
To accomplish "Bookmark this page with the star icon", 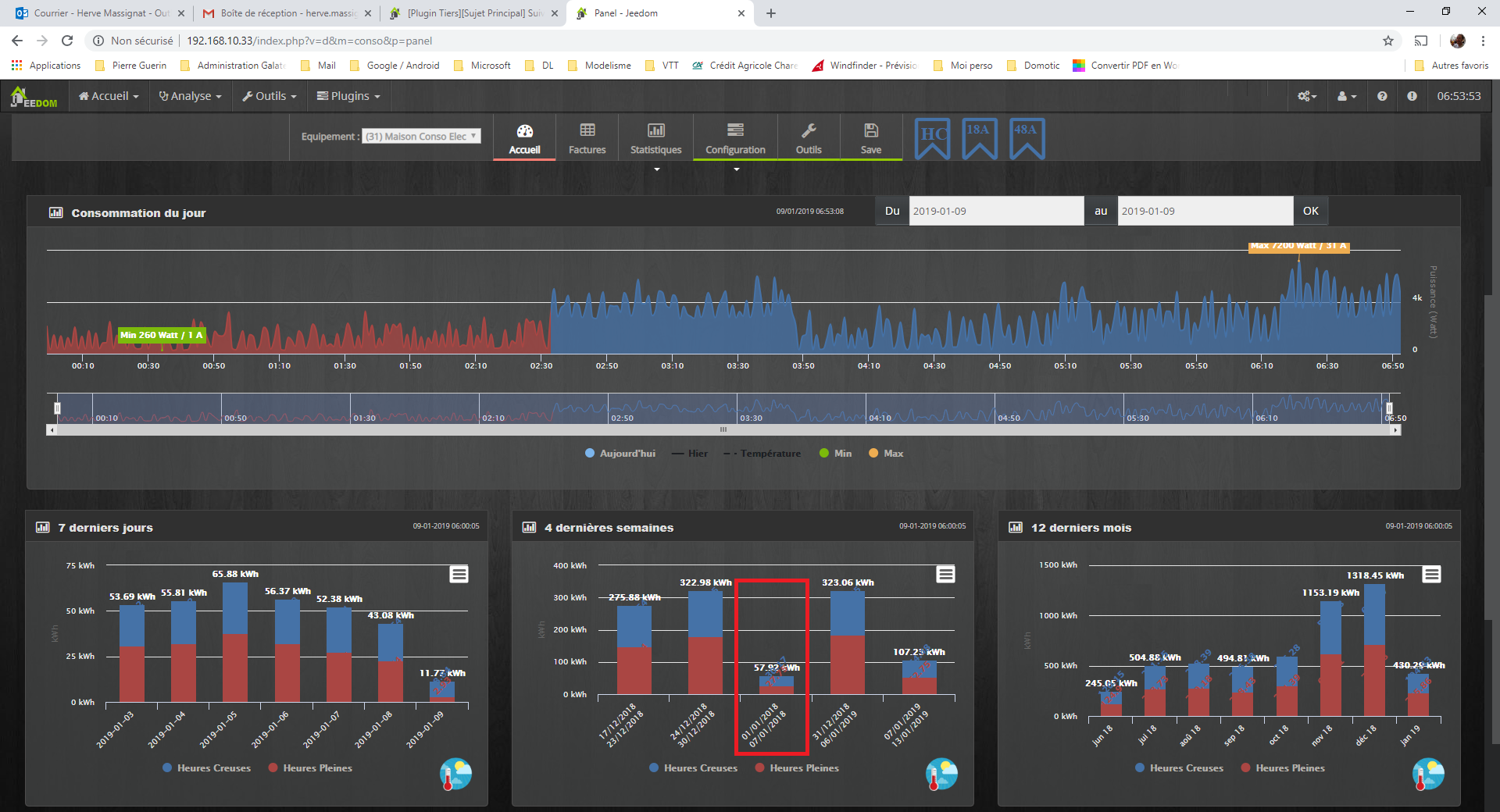I will [1388, 41].
